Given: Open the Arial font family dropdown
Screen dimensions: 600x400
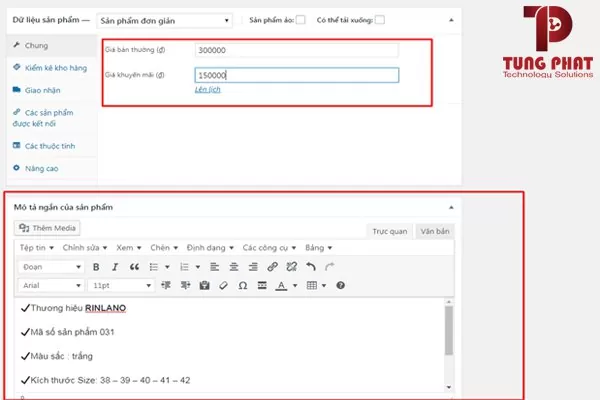Looking at the screenshot, I should click(51, 285).
